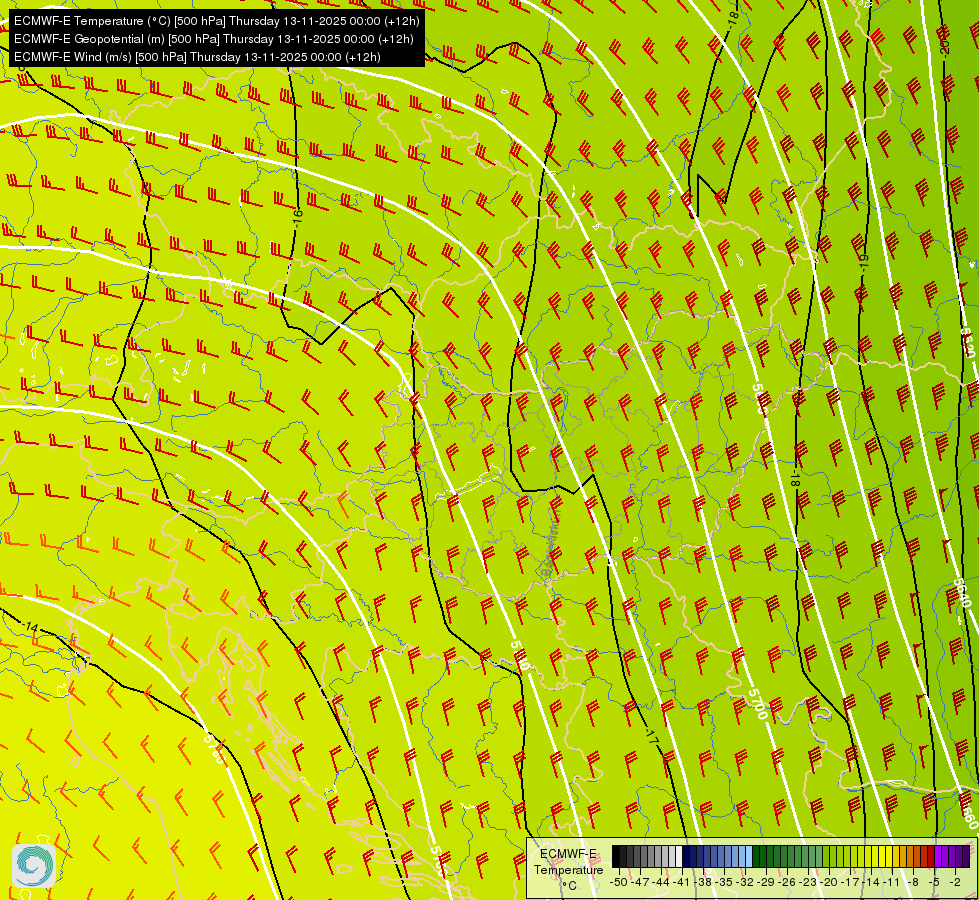Click the -44 legend value

pyautogui.click(x=661, y=882)
